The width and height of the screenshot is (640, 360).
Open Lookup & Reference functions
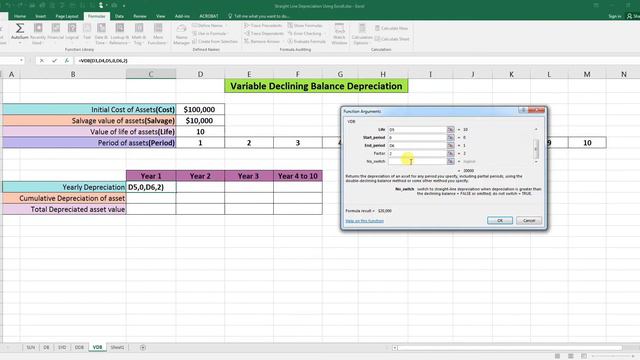point(119,34)
